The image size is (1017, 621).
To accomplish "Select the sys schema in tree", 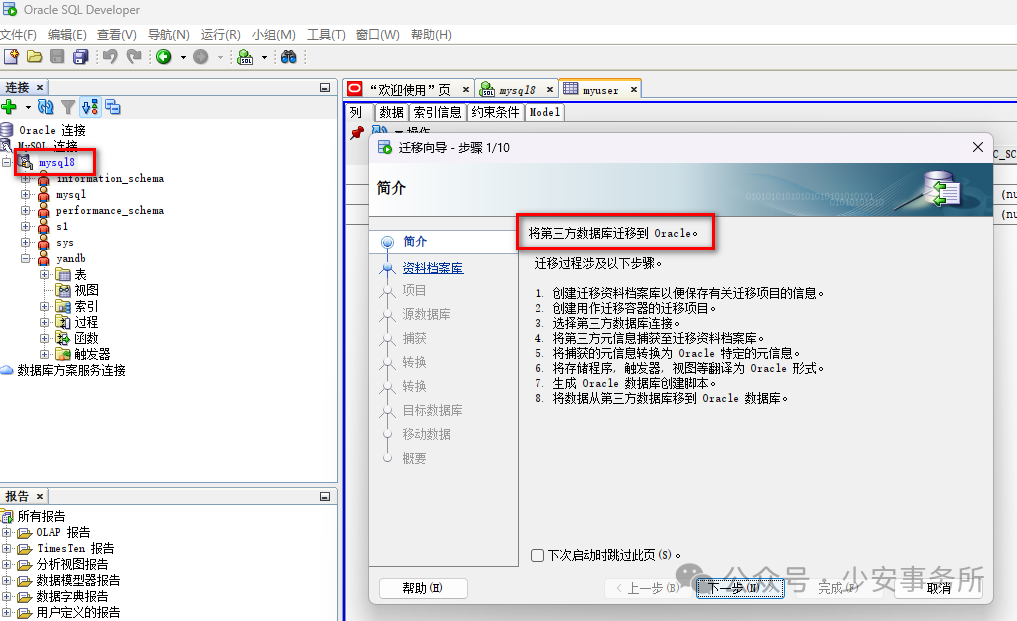I will (65, 243).
